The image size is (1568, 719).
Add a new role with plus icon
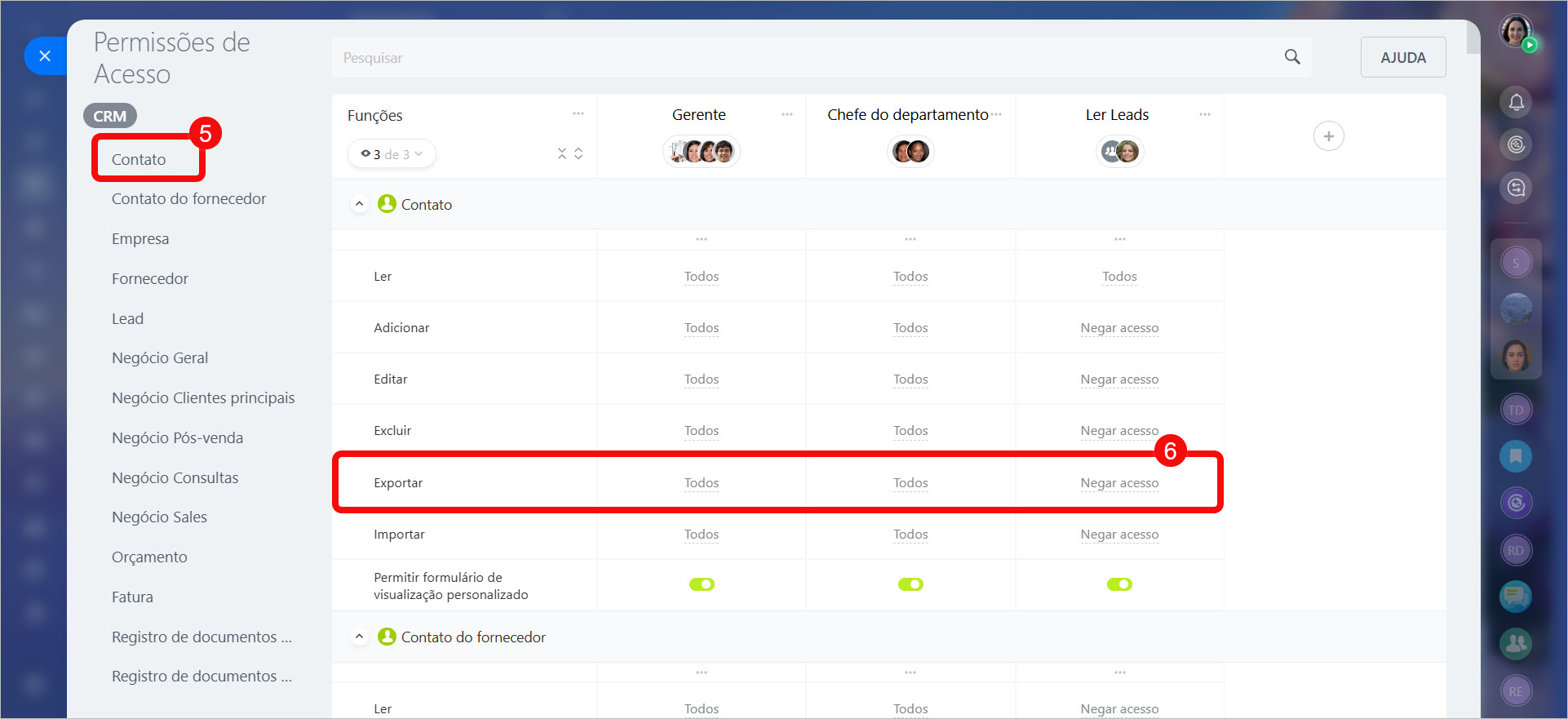click(1328, 136)
